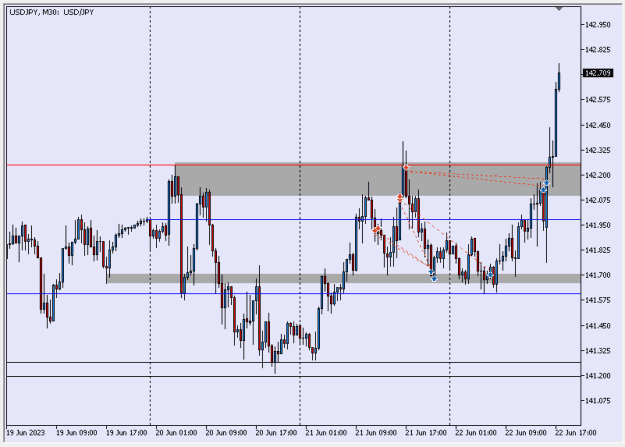This screenshot has height=447, width=625.
Task: Click the lowest blue marker in lower grey zone on 21 Jun
Action: point(434,279)
